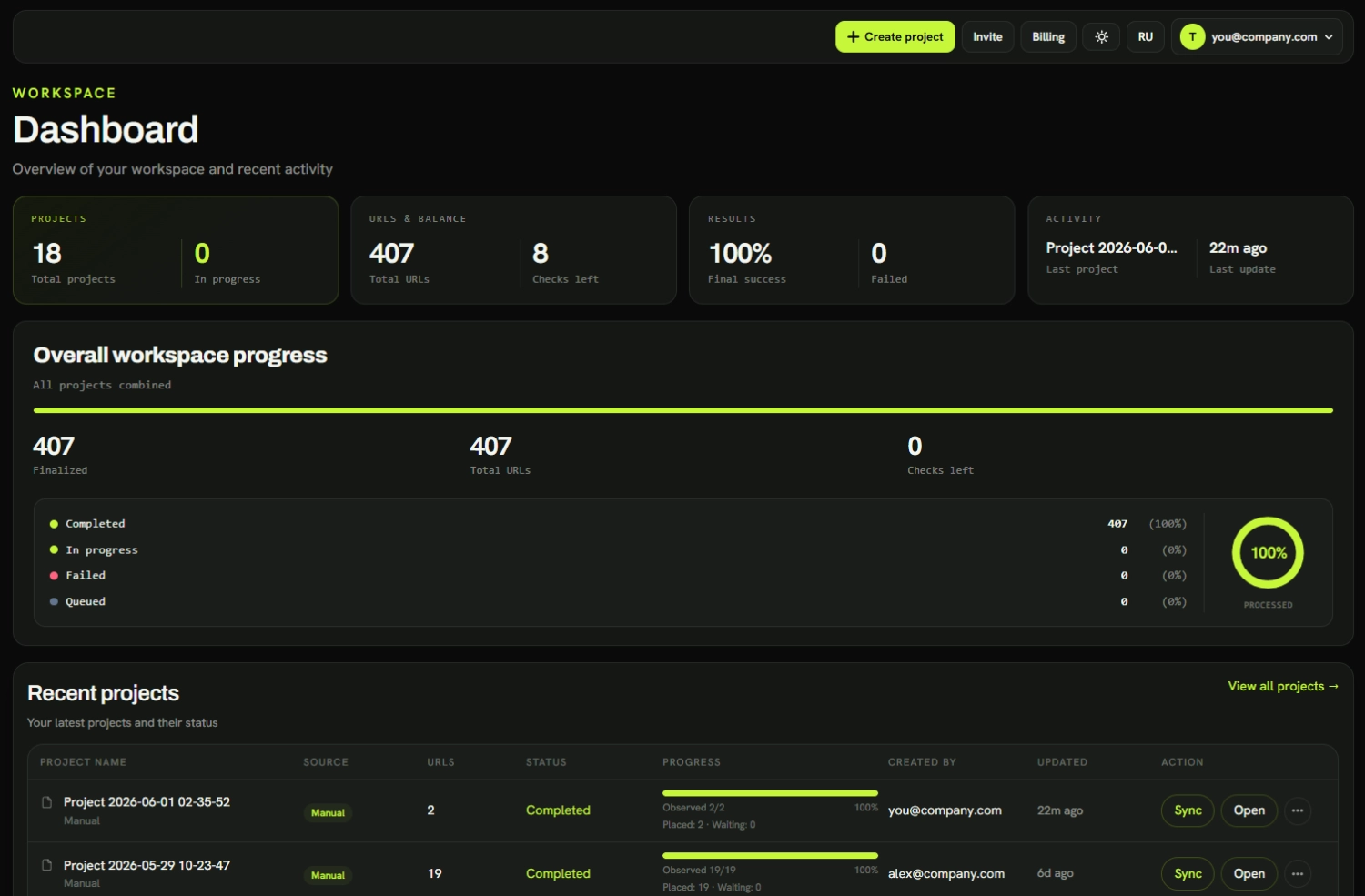
Task: Click progress bar of Project 2026-06-01 02-35-52
Action: tap(770, 793)
